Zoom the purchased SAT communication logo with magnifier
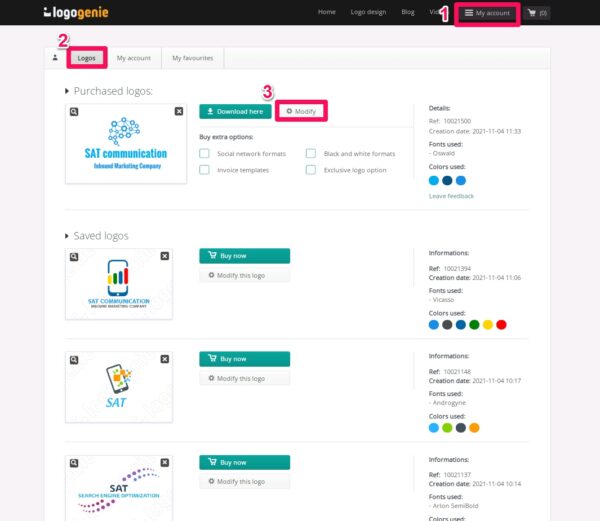Image resolution: width=600 pixels, height=521 pixels. [75, 112]
